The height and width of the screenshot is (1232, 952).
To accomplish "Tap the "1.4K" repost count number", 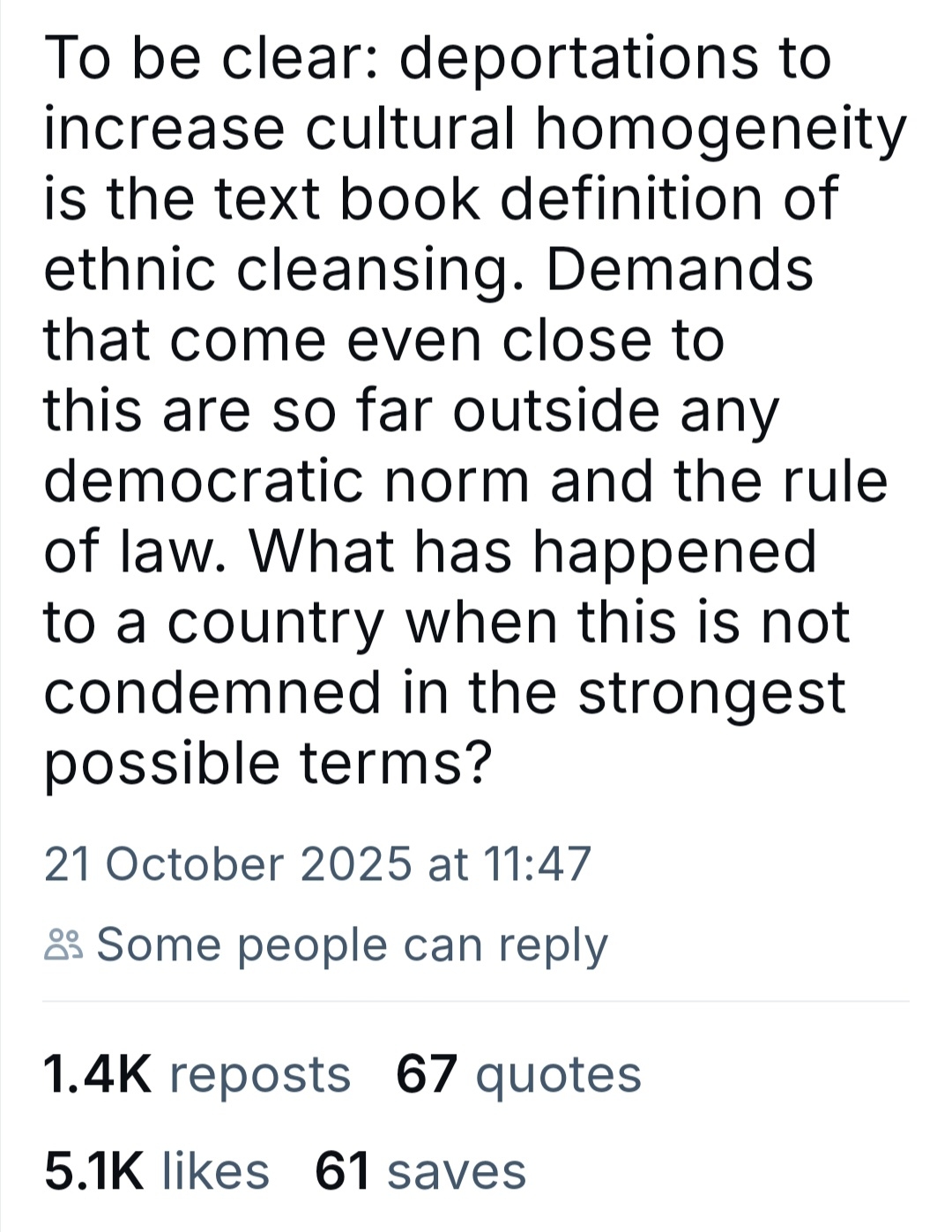I will (x=98, y=1074).
